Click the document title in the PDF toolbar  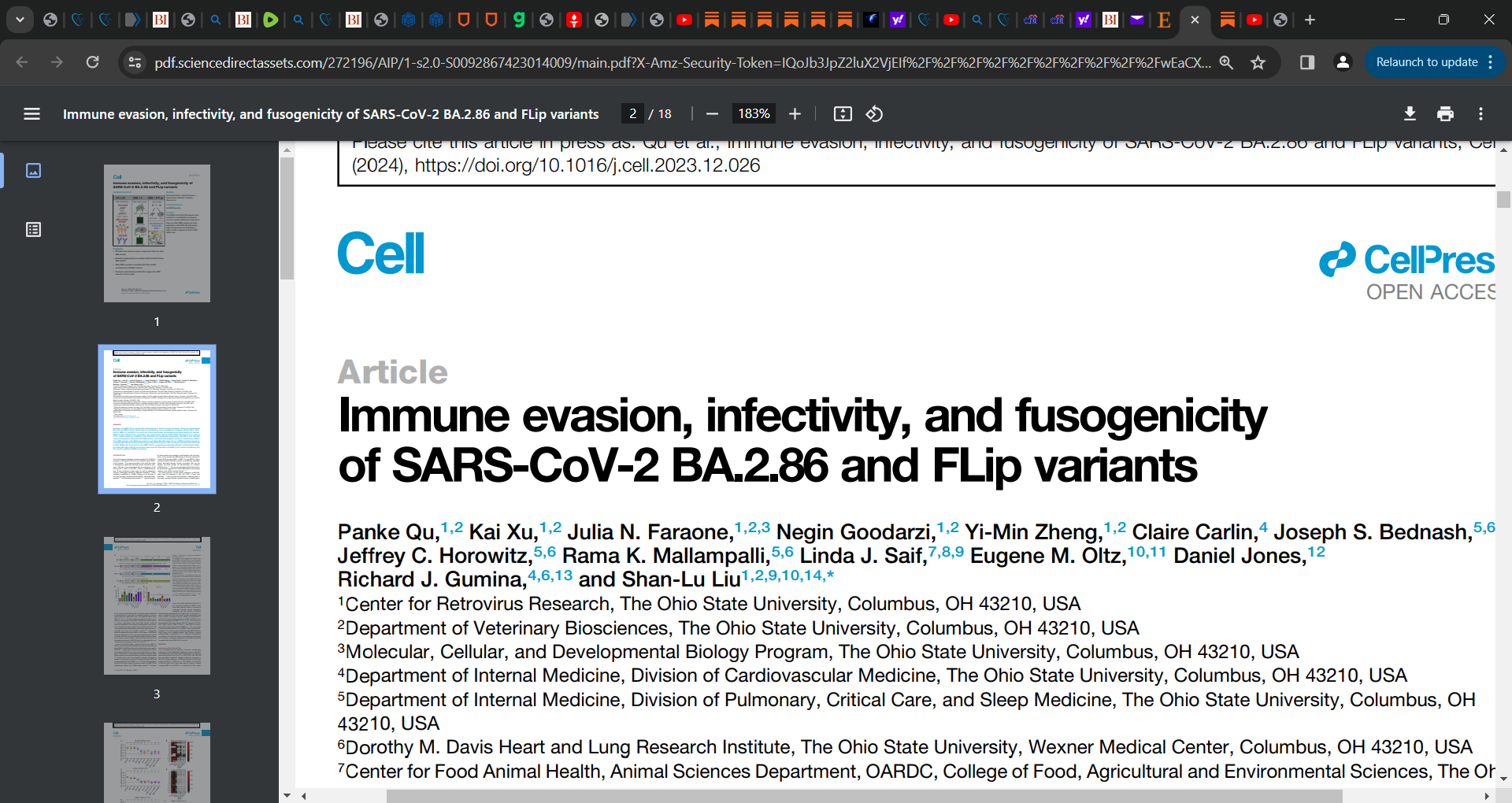(331, 114)
